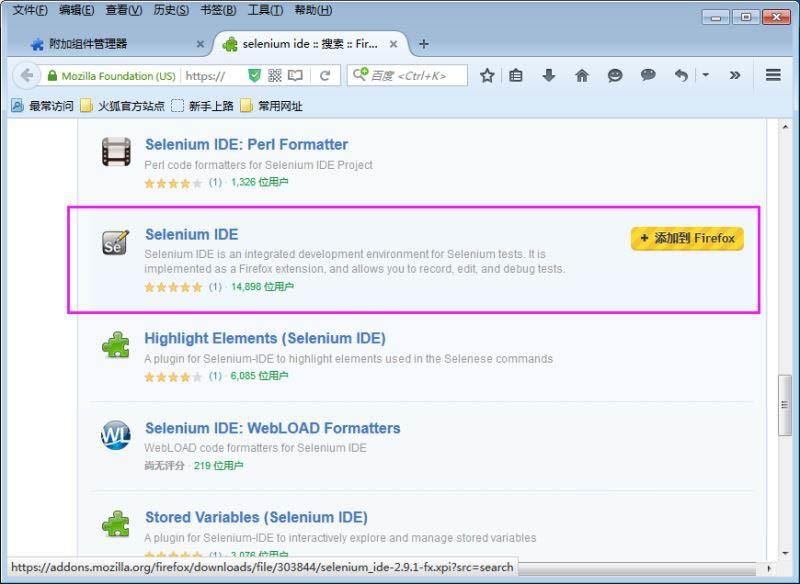
Task: Open the 百度 search engine dropdown
Action: click(360, 74)
